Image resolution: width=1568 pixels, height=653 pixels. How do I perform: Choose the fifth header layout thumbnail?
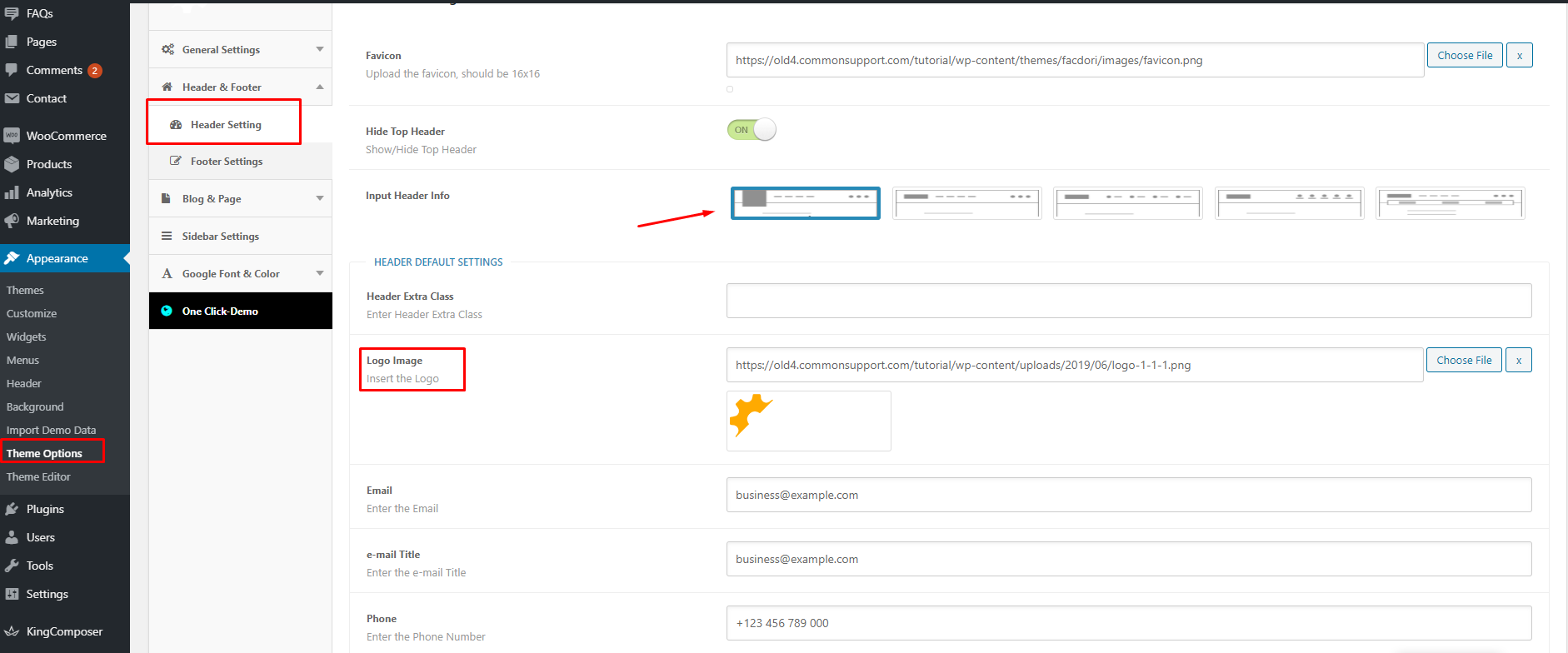coord(1450,203)
